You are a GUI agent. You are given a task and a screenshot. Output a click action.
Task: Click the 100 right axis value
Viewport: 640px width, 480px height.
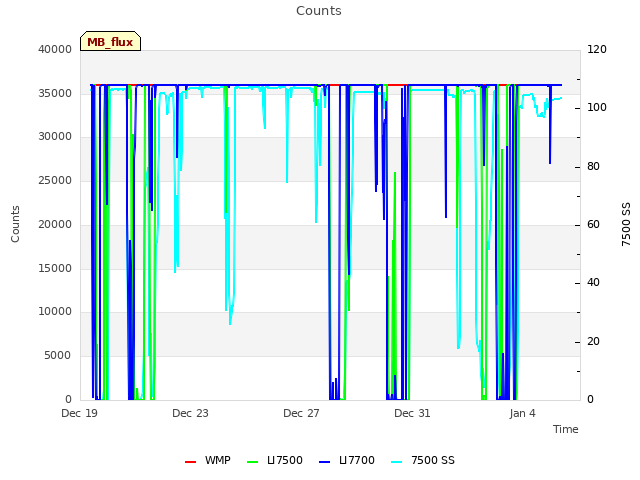597,107
